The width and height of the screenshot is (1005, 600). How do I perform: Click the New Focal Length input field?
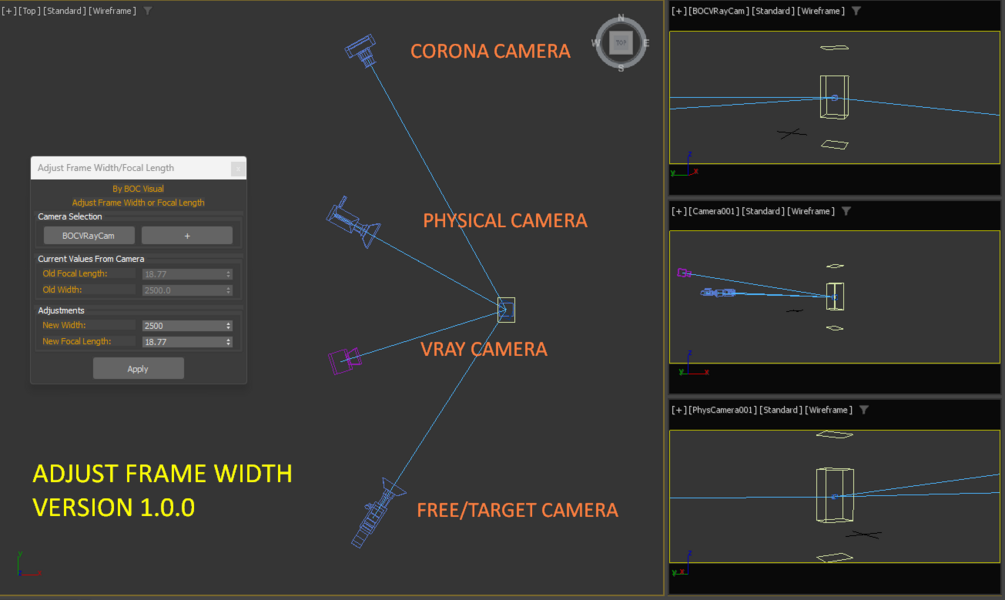182,342
